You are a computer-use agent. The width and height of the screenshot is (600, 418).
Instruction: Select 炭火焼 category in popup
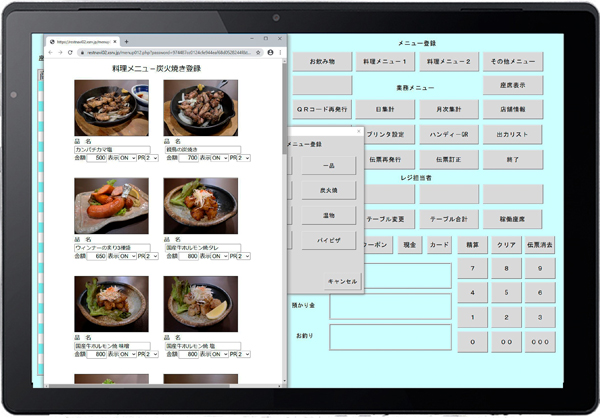[x=329, y=190]
